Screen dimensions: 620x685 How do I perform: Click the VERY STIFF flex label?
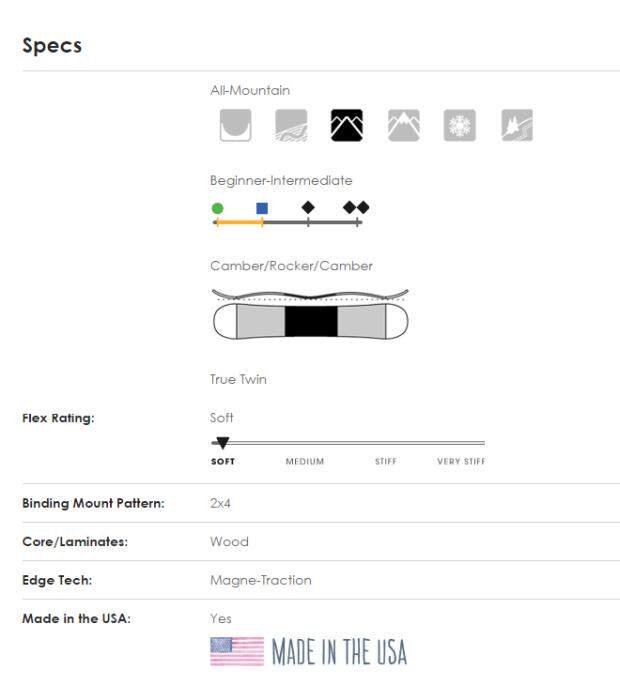pyautogui.click(x=461, y=462)
